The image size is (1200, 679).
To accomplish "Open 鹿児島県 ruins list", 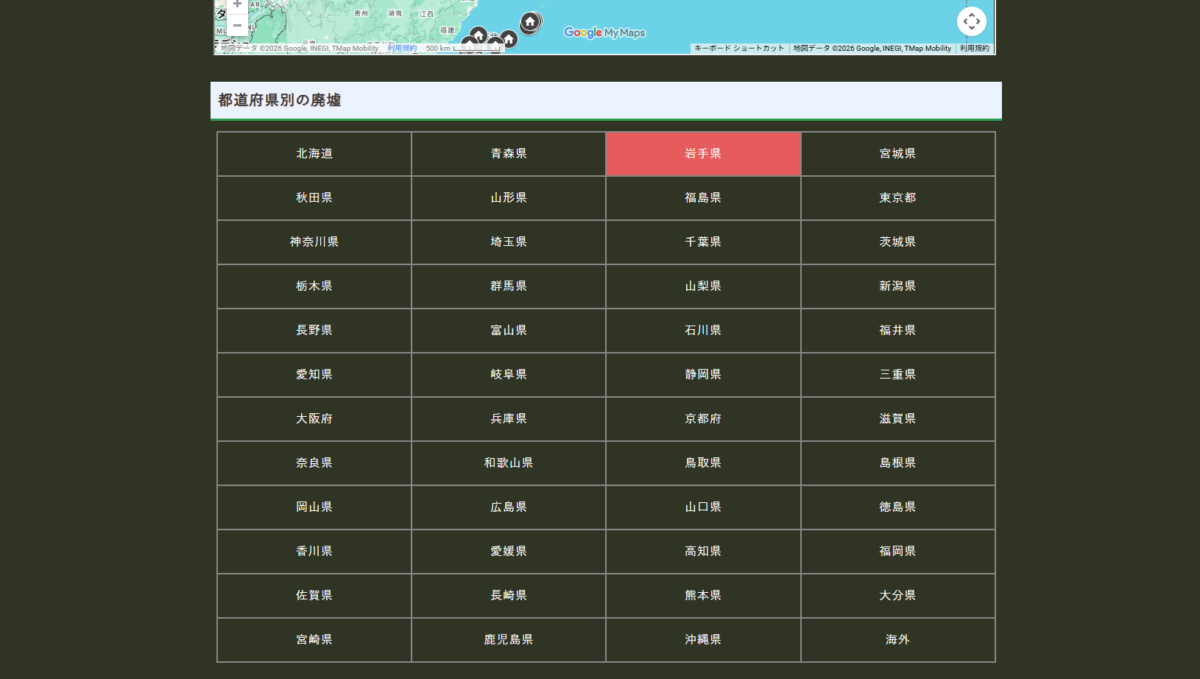I will pos(509,639).
